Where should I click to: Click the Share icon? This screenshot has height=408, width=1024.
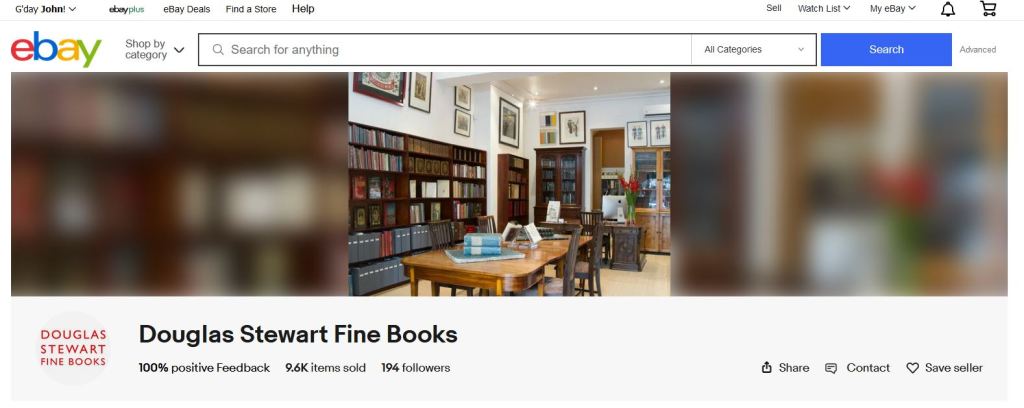767,368
